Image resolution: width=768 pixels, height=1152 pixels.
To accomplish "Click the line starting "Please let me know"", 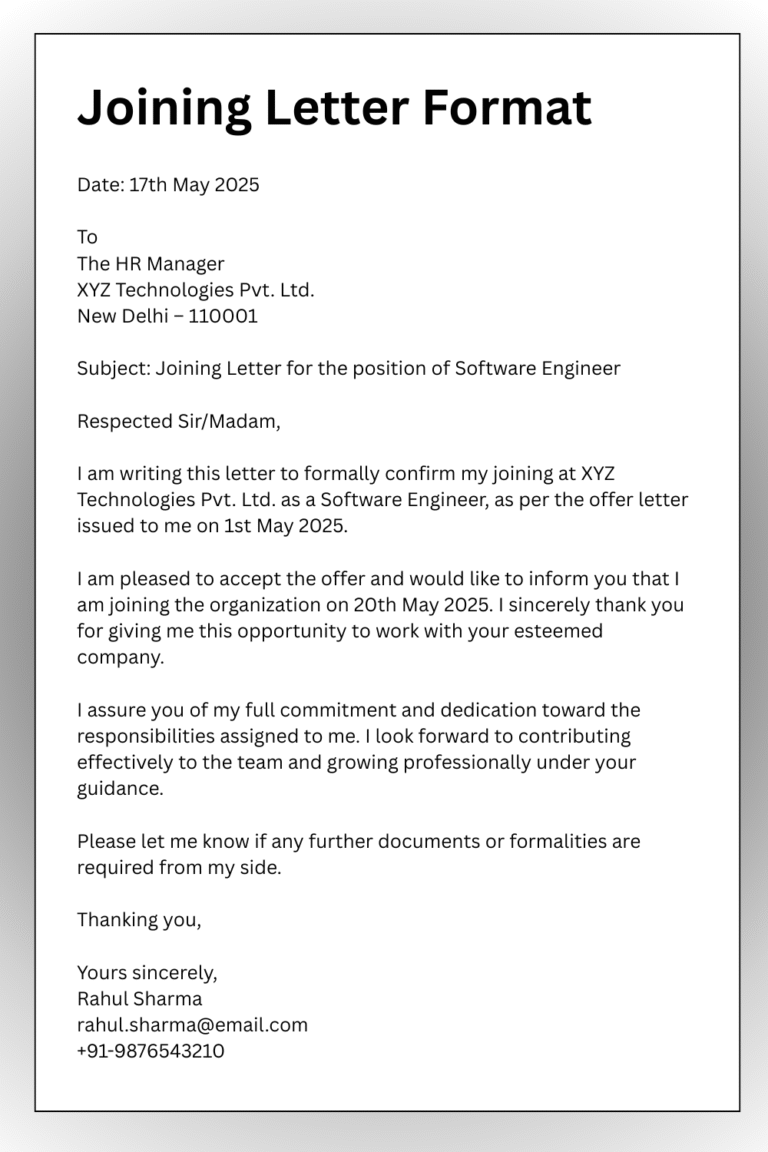I will pos(358,841).
